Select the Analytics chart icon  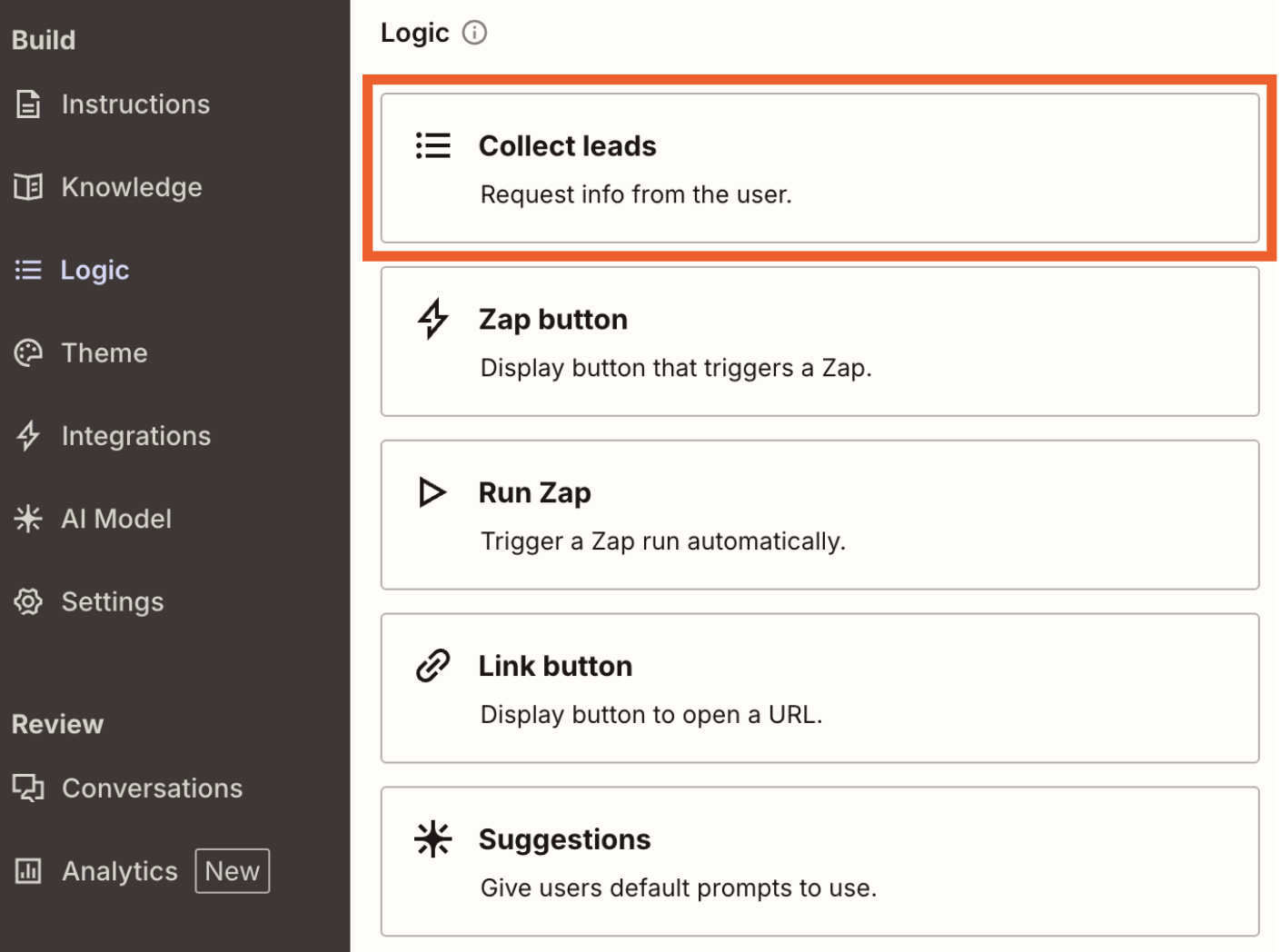coord(28,870)
